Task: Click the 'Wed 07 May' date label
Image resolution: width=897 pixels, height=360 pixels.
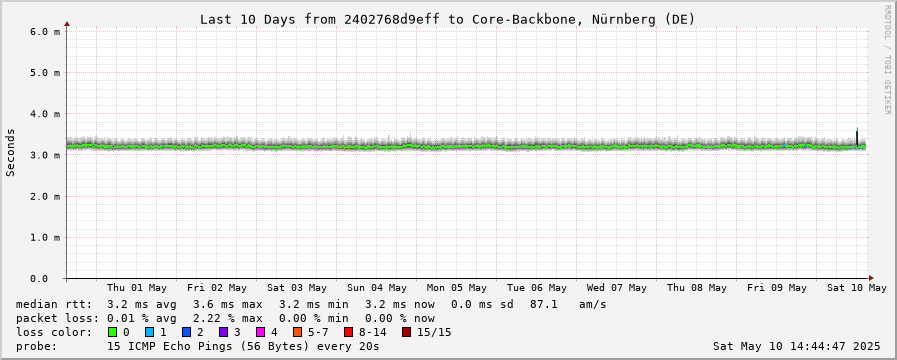Action: pyautogui.click(x=617, y=288)
